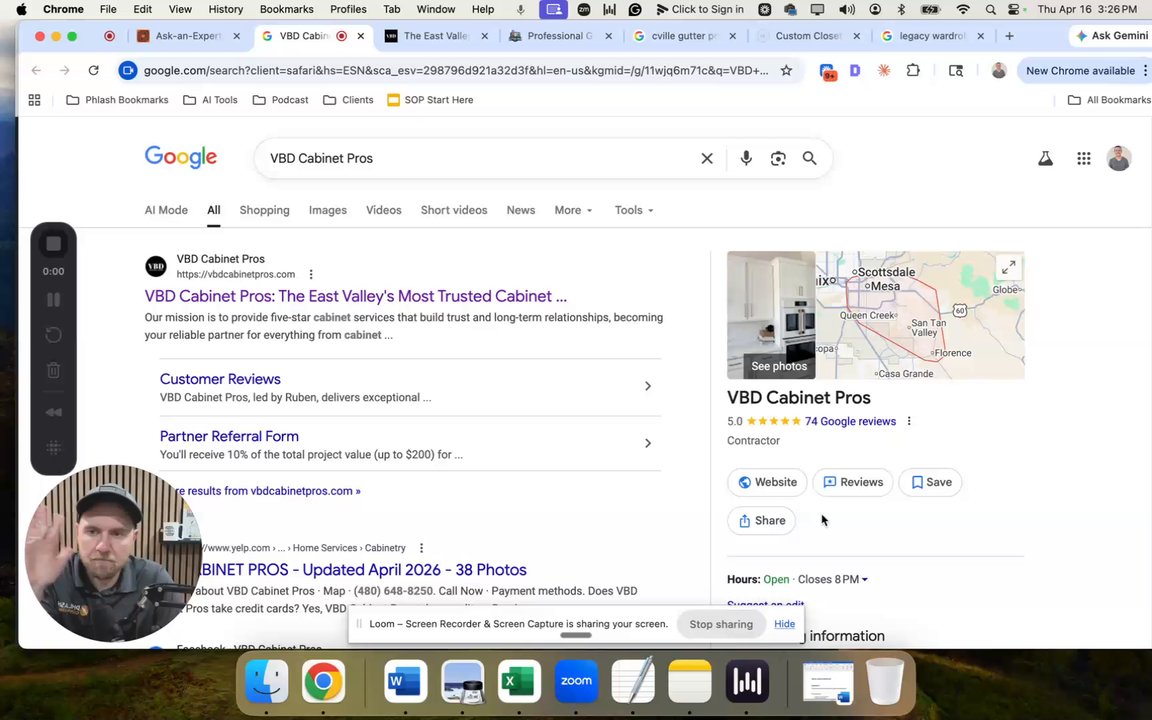
Task: Open Finder from the dock
Action: pyautogui.click(x=266, y=681)
